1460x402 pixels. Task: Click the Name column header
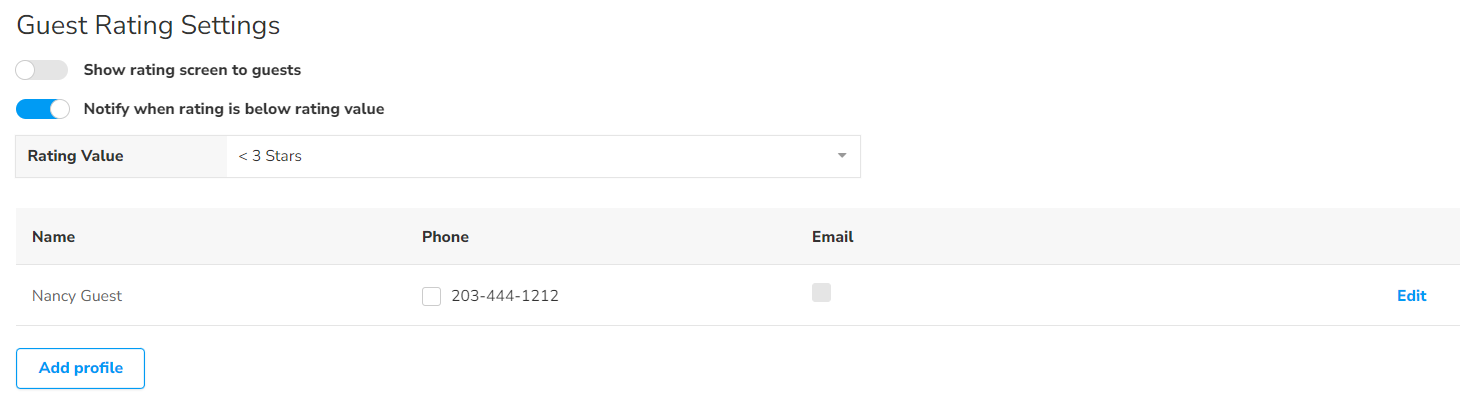coord(54,237)
